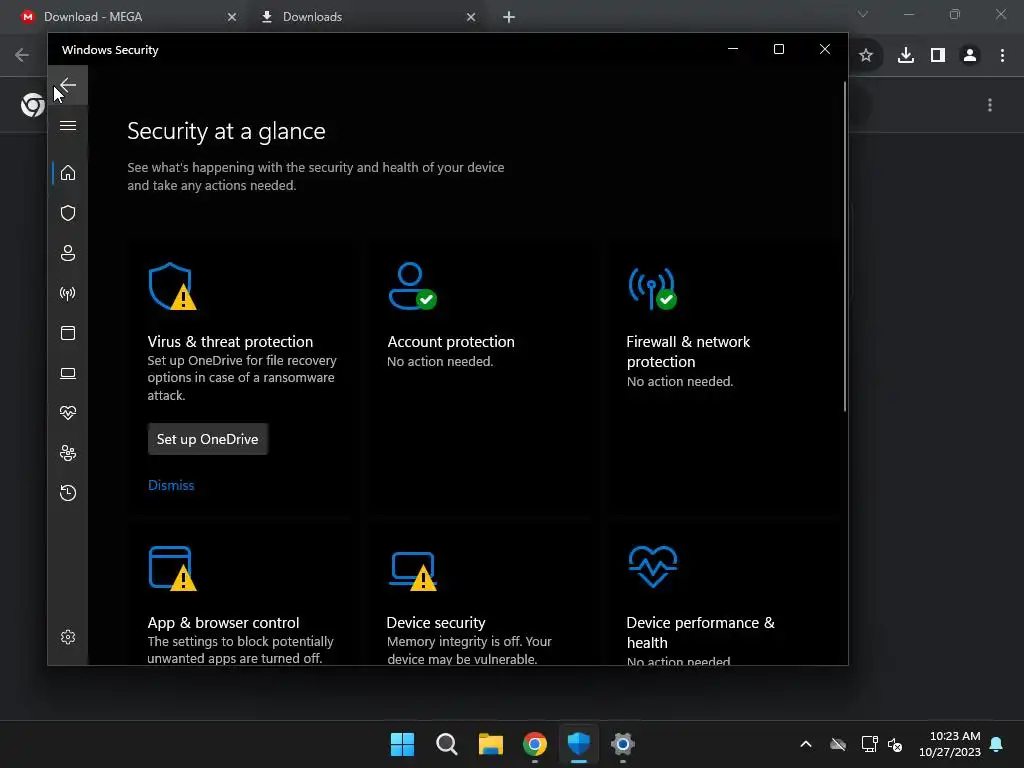Screen dimensions: 1024x768
Task: Open Device performance & health heading
Action: [701, 633]
